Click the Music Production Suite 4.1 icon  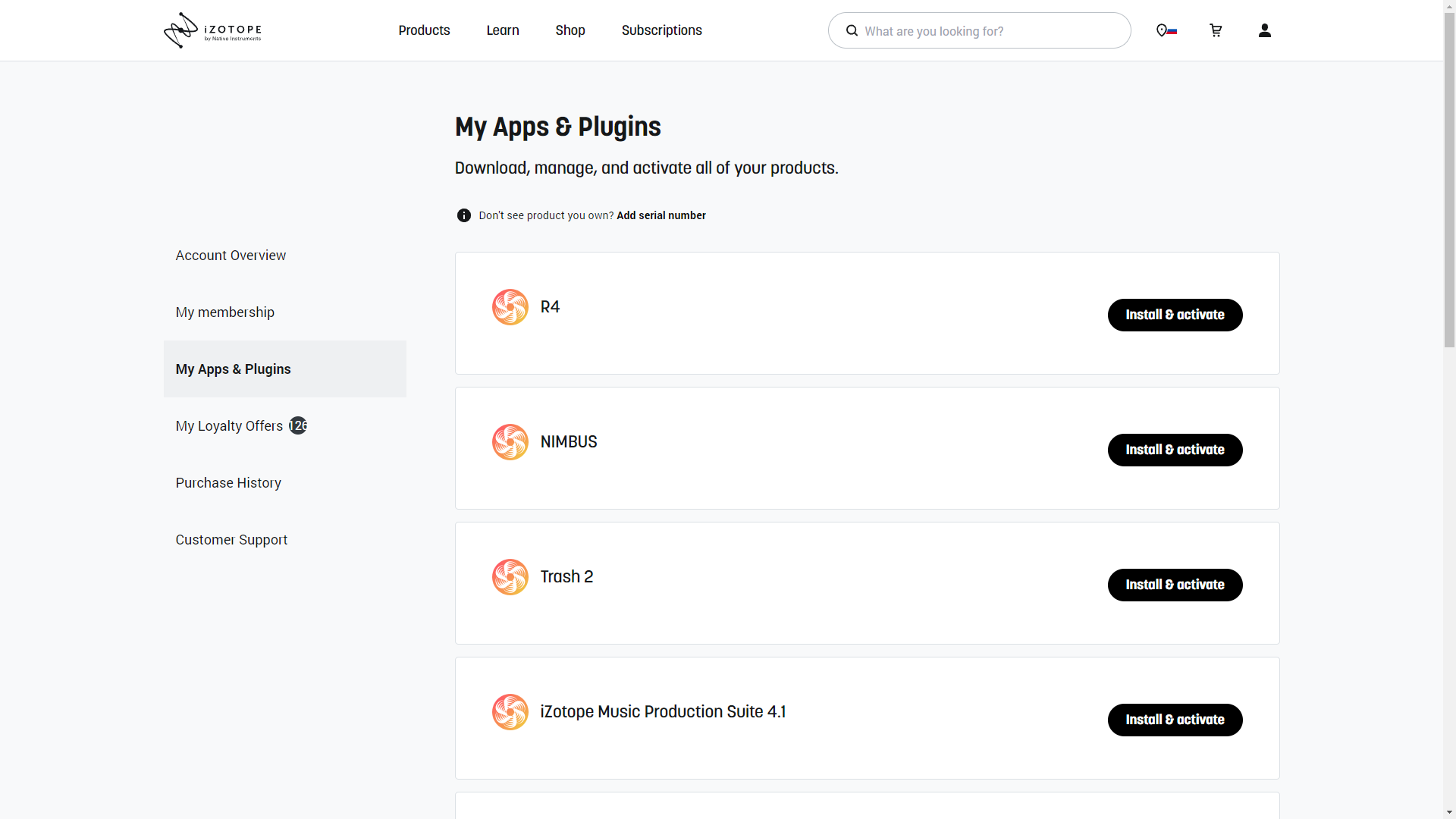point(510,712)
